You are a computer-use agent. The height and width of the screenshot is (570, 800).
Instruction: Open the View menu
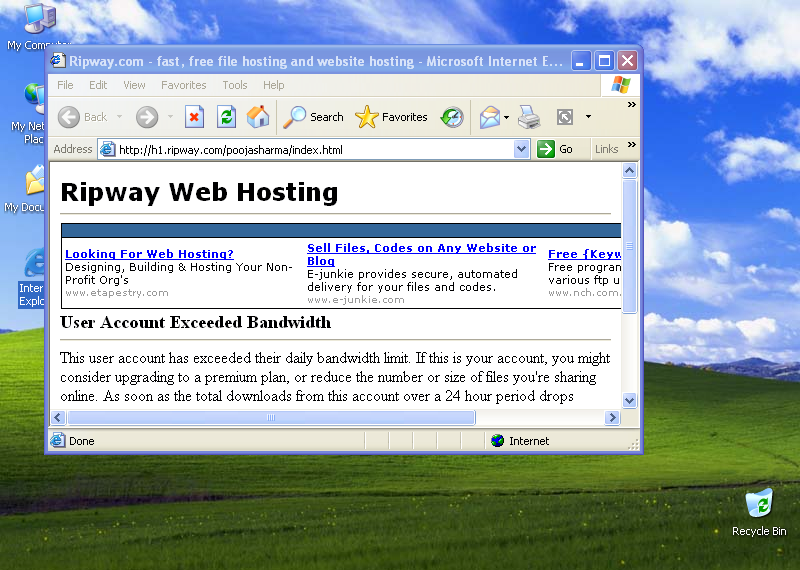[134, 85]
